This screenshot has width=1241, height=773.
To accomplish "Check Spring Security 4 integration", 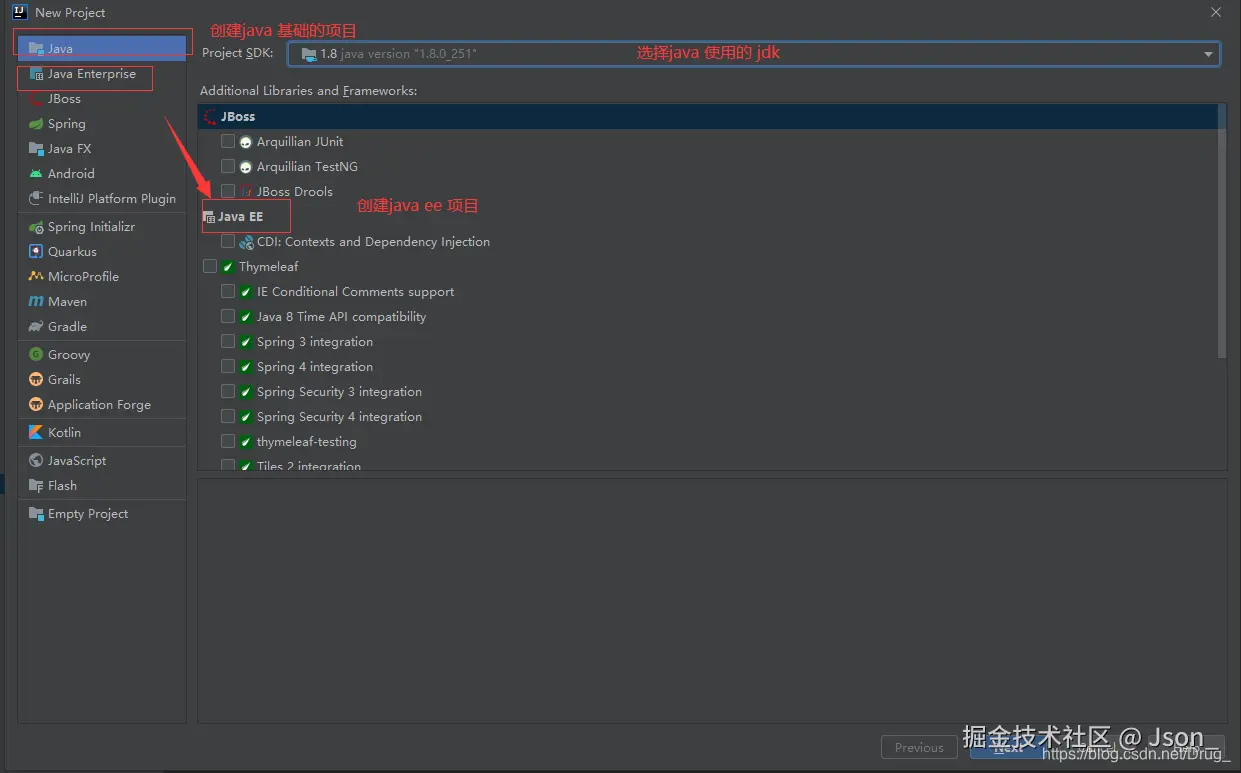I will pyautogui.click(x=228, y=417).
